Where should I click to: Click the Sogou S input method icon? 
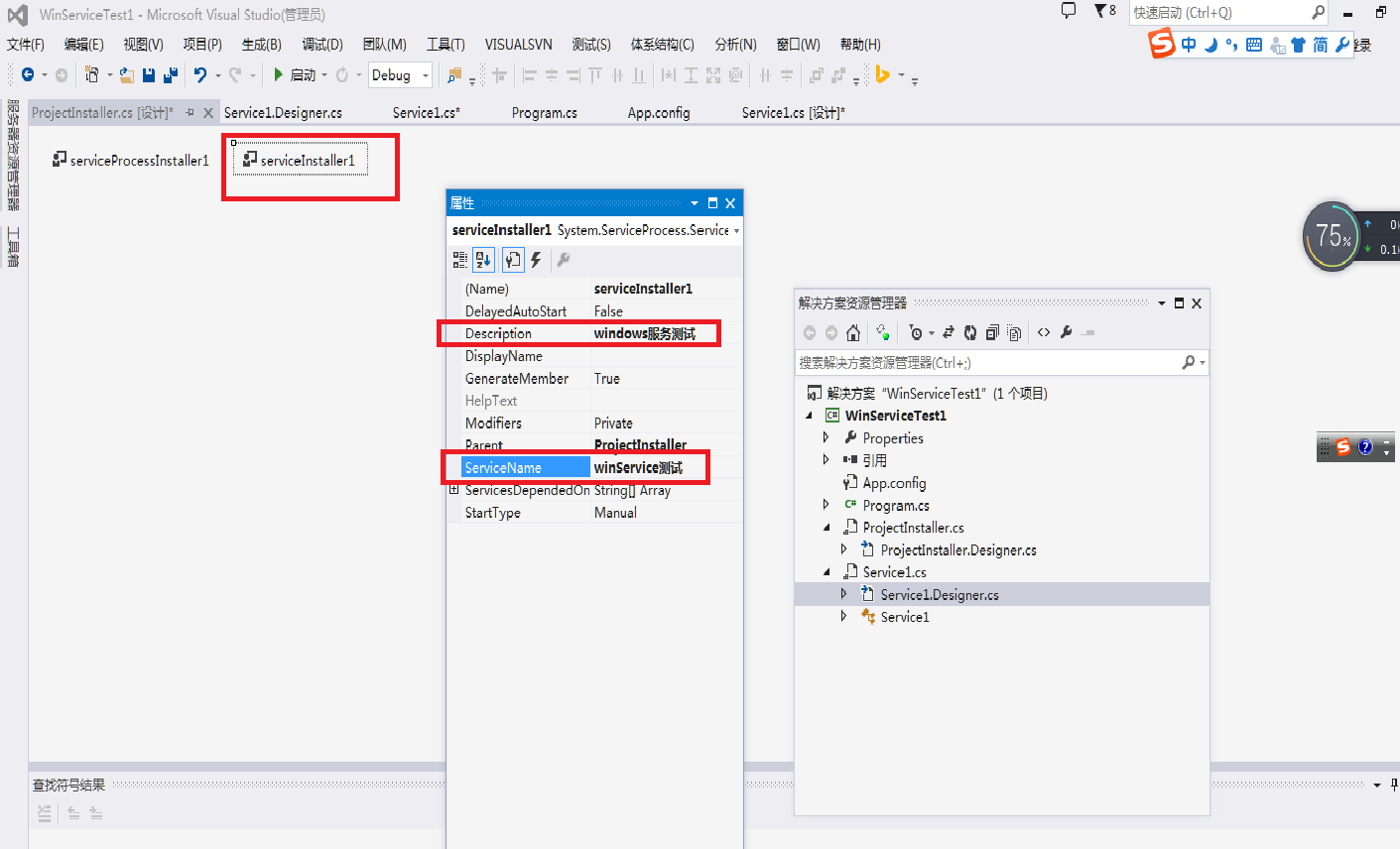pos(1162,44)
